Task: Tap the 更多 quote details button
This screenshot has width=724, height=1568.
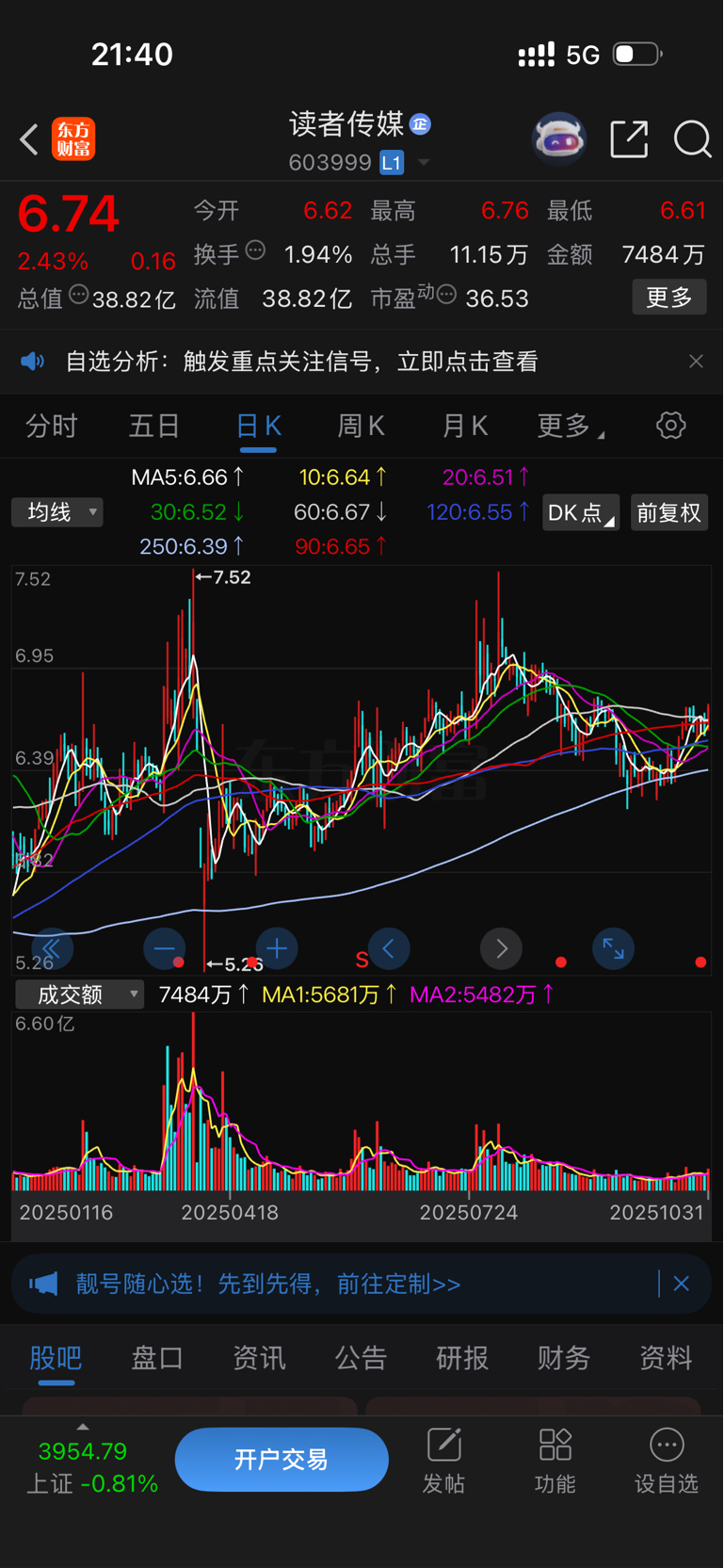Action: pyautogui.click(x=669, y=298)
